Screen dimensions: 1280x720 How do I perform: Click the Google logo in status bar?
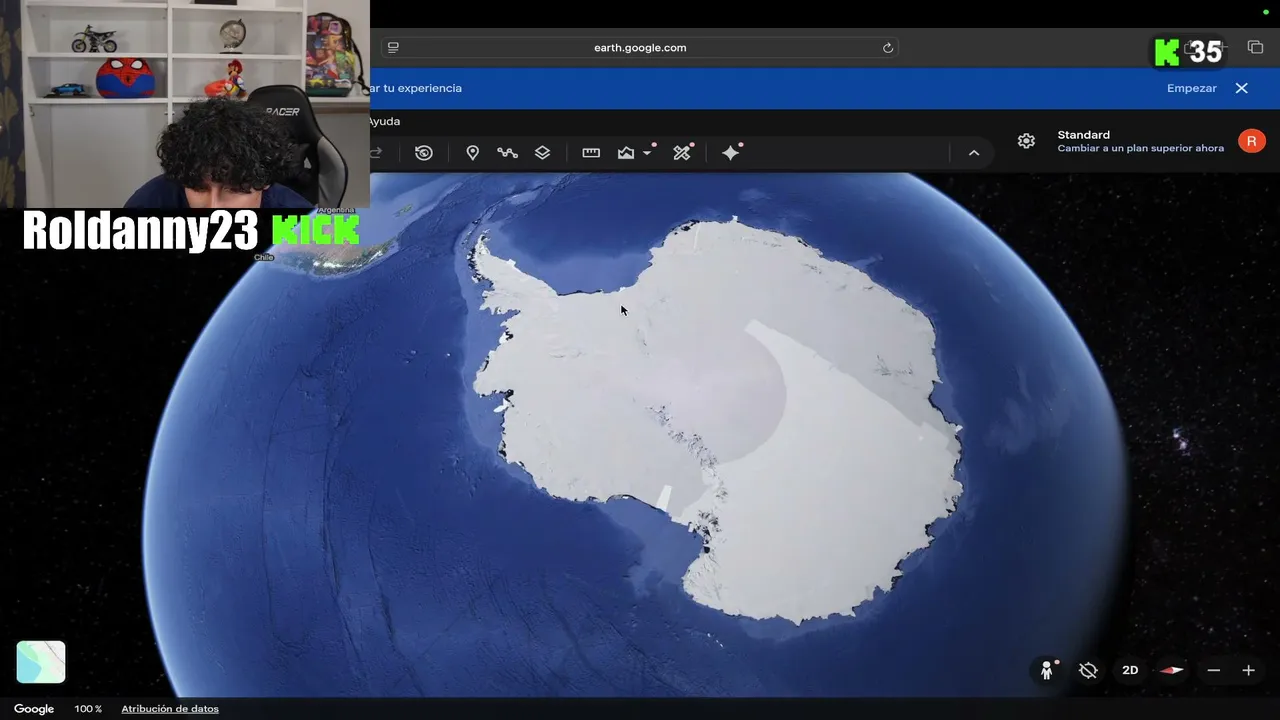pyautogui.click(x=34, y=709)
